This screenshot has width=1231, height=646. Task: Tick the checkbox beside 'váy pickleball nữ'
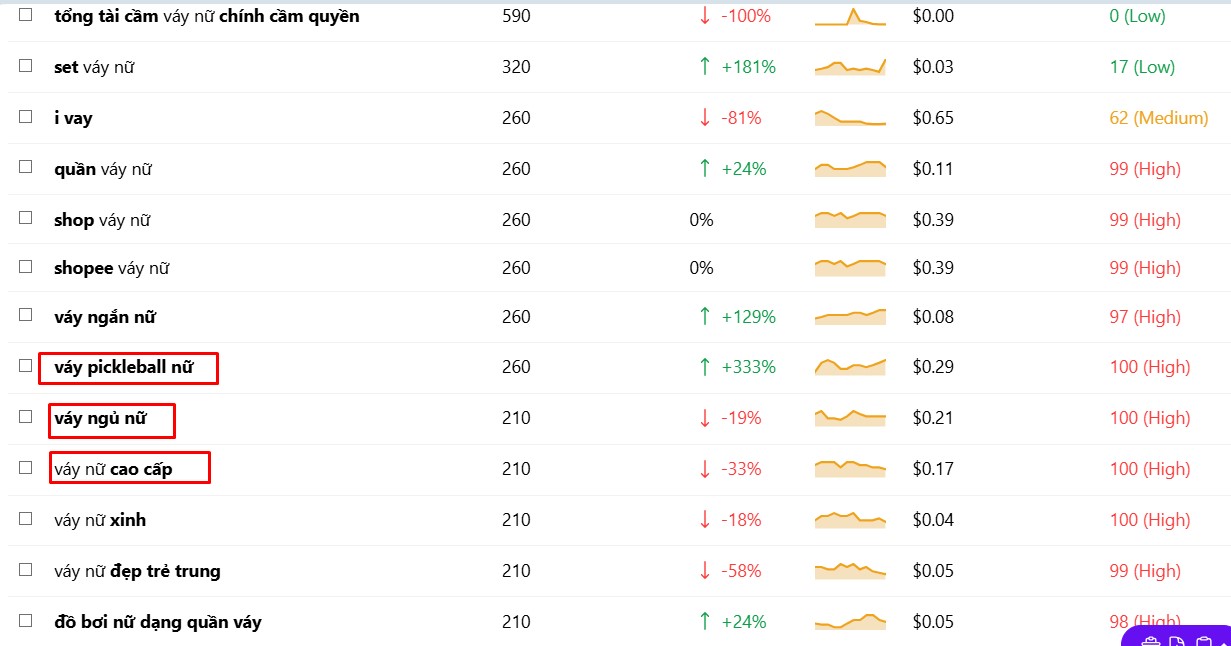coord(25,365)
